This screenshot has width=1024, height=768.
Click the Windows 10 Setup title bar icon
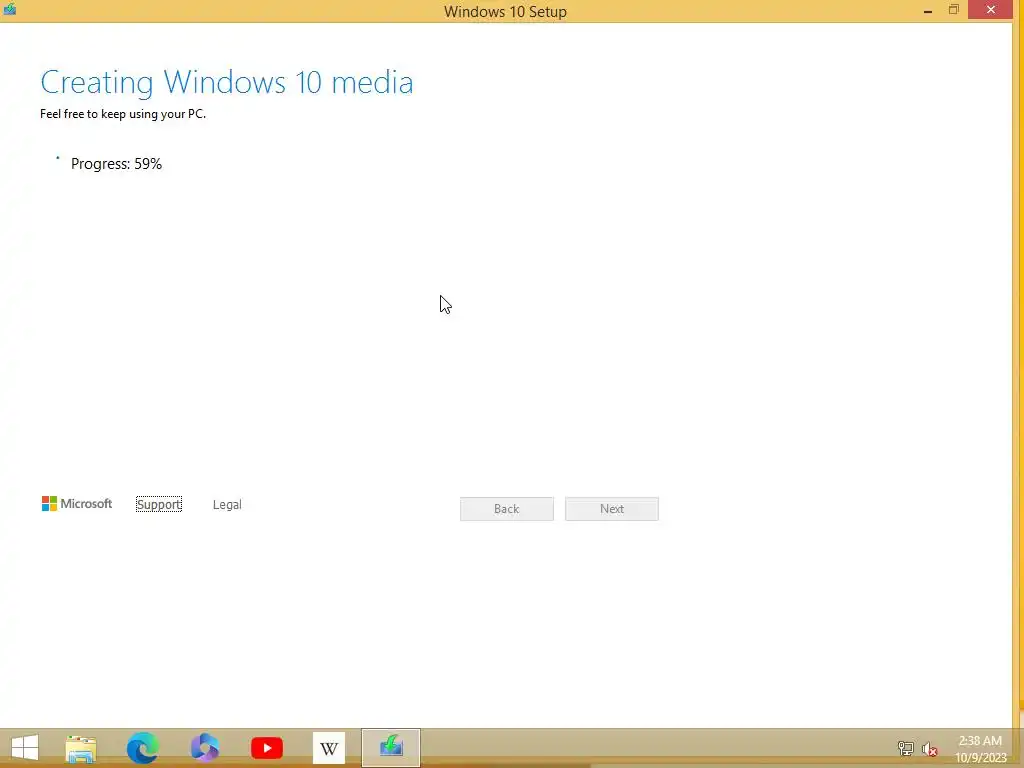pyautogui.click(x=10, y=9)
